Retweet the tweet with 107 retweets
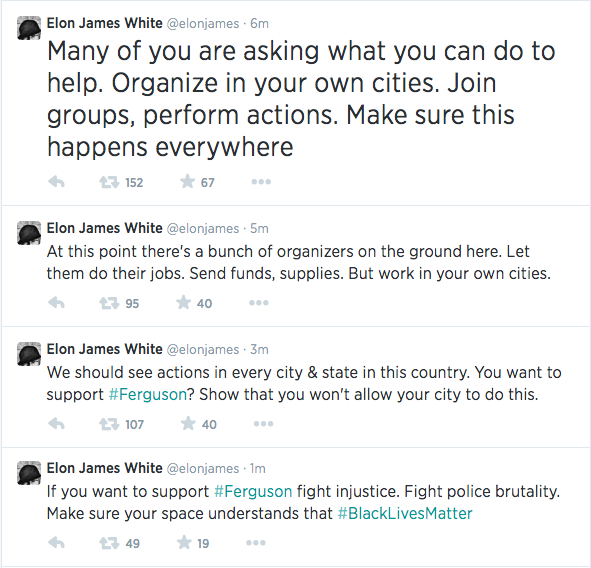This screenshot has width=591, height=568. point(109,424)
